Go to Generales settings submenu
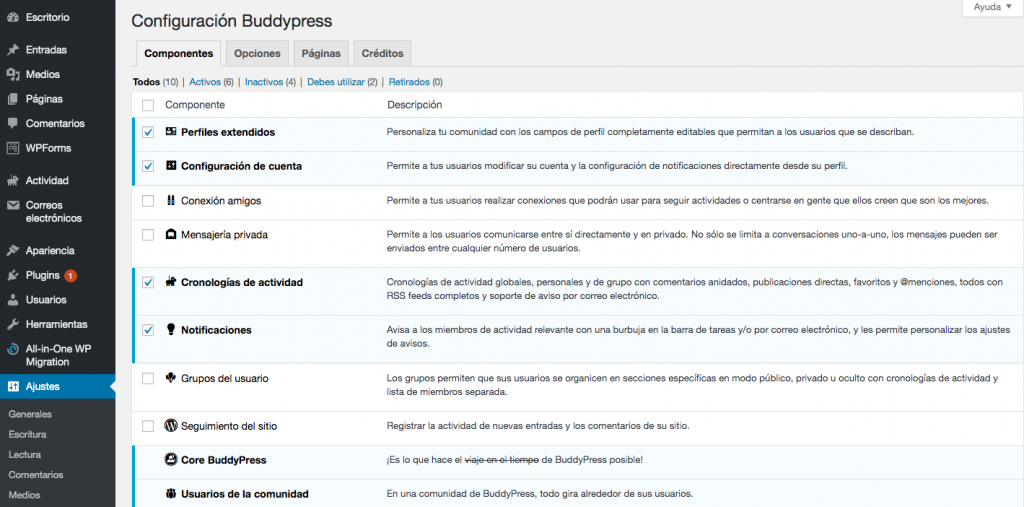1024x507 pixels. (x=30, y=414)
